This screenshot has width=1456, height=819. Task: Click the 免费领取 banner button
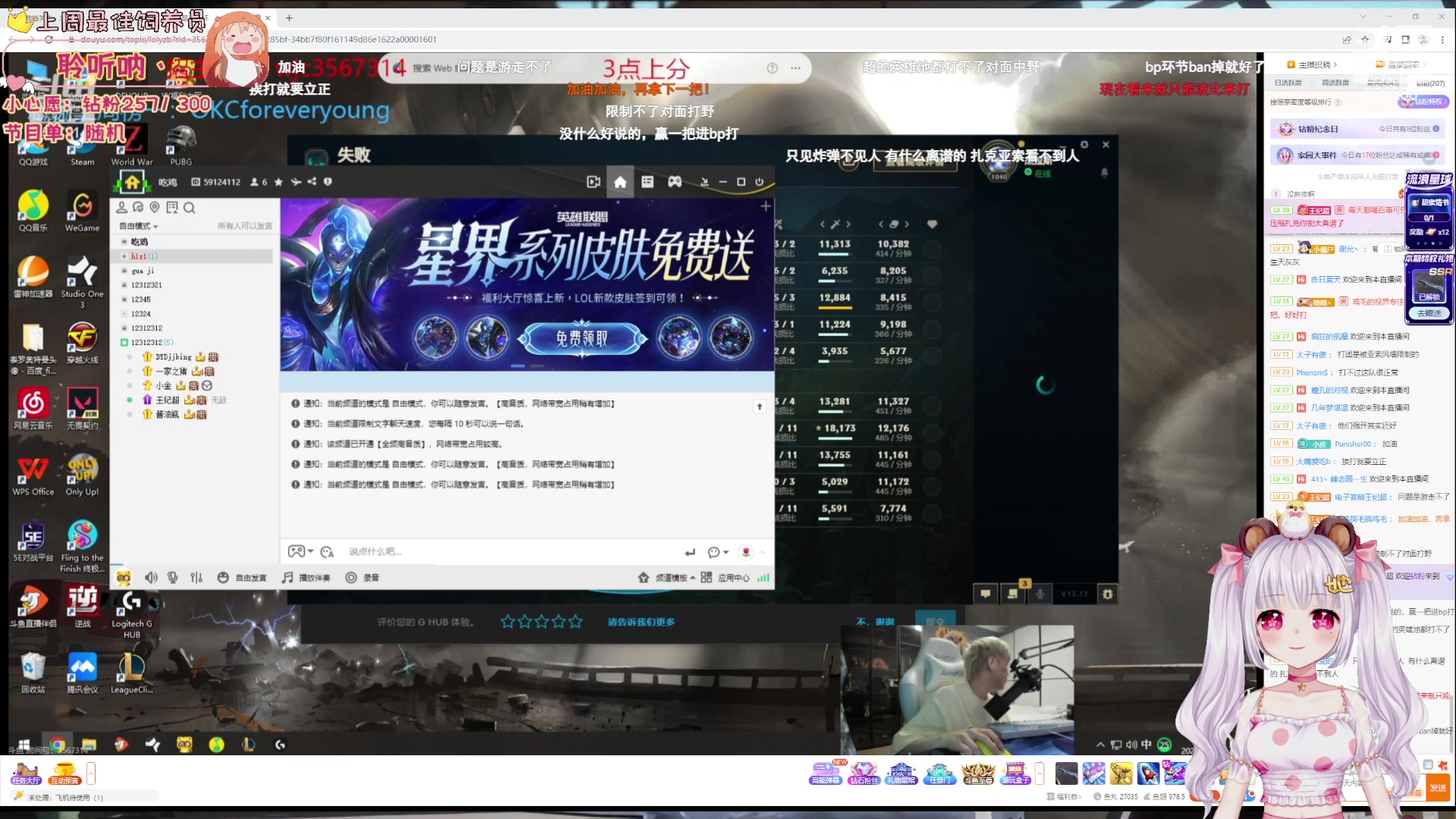point(582,338)
